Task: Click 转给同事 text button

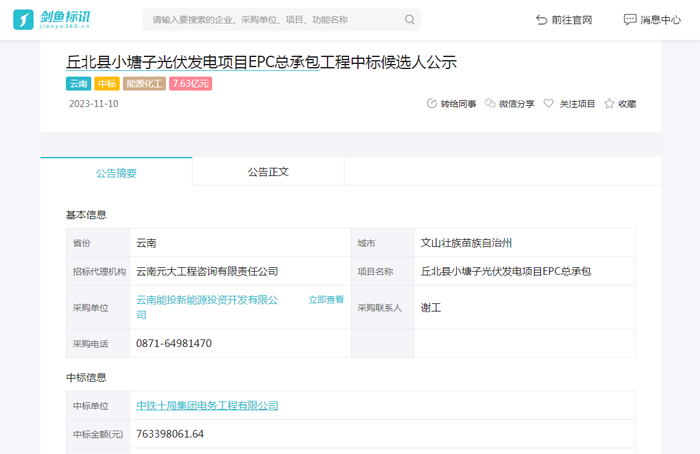Action: 458,104
